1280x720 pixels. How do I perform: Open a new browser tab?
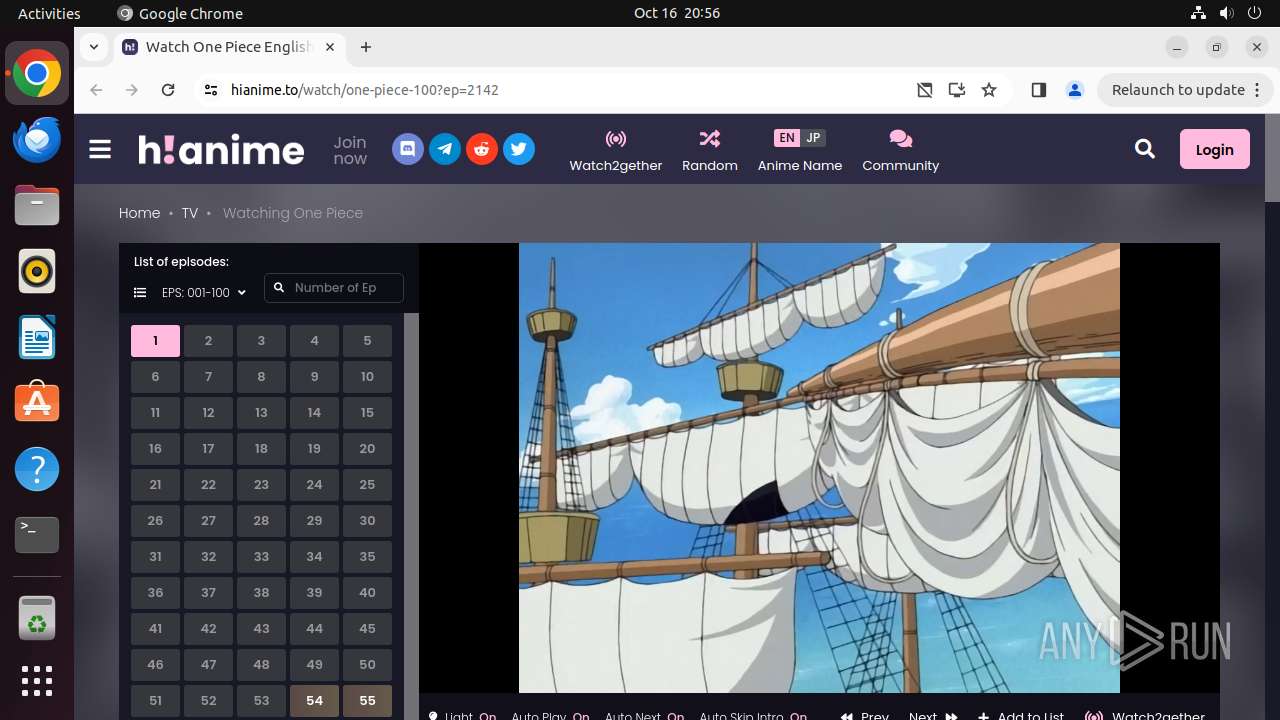pyautogui.click(x=366, y=47)
